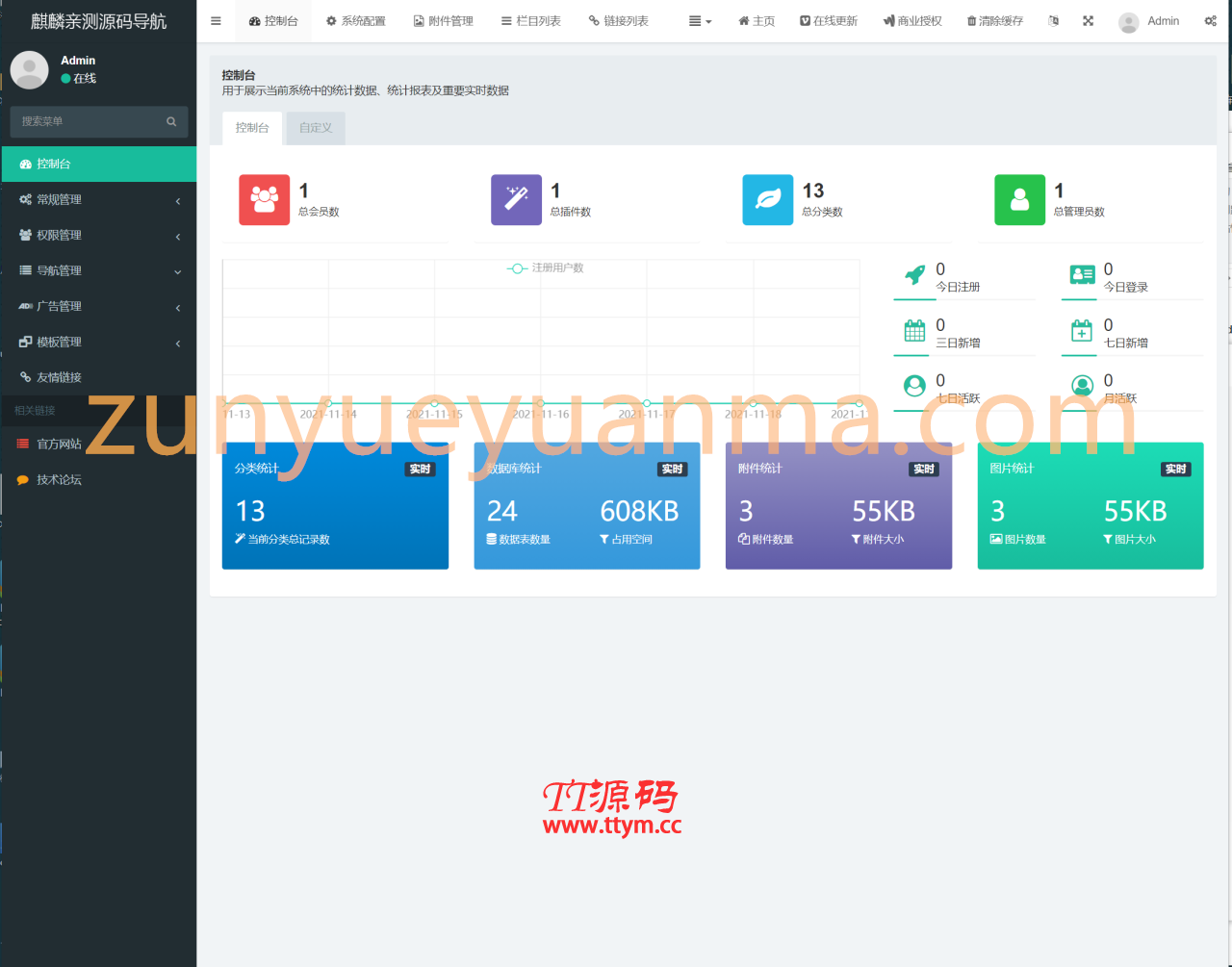Click the search magnifier icon in sidebar
This screenshot has width=1232, height=967.
tap(171, 121)
